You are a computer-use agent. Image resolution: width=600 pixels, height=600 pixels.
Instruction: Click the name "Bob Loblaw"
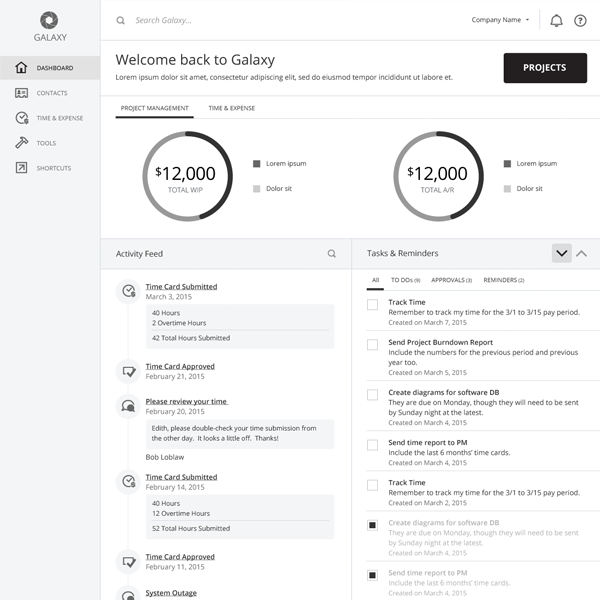coord(165,457)
